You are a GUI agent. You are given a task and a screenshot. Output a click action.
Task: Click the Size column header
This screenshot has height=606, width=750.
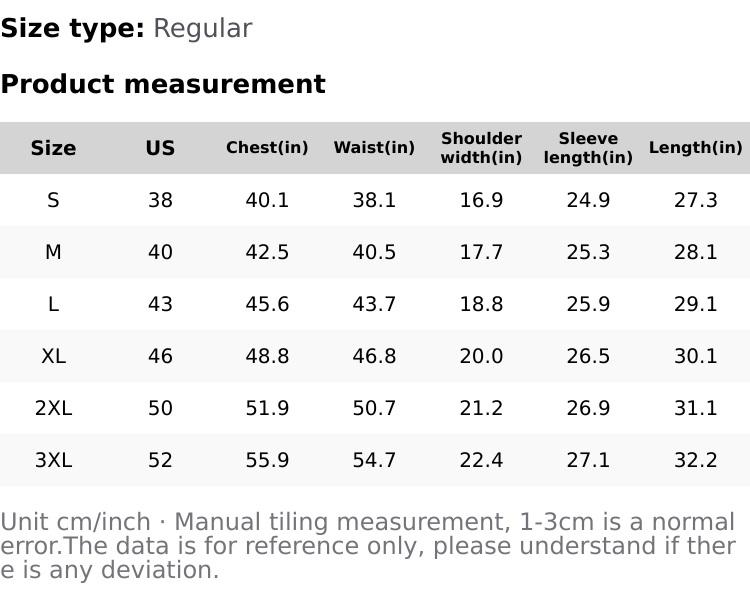[x=53, y=148]
